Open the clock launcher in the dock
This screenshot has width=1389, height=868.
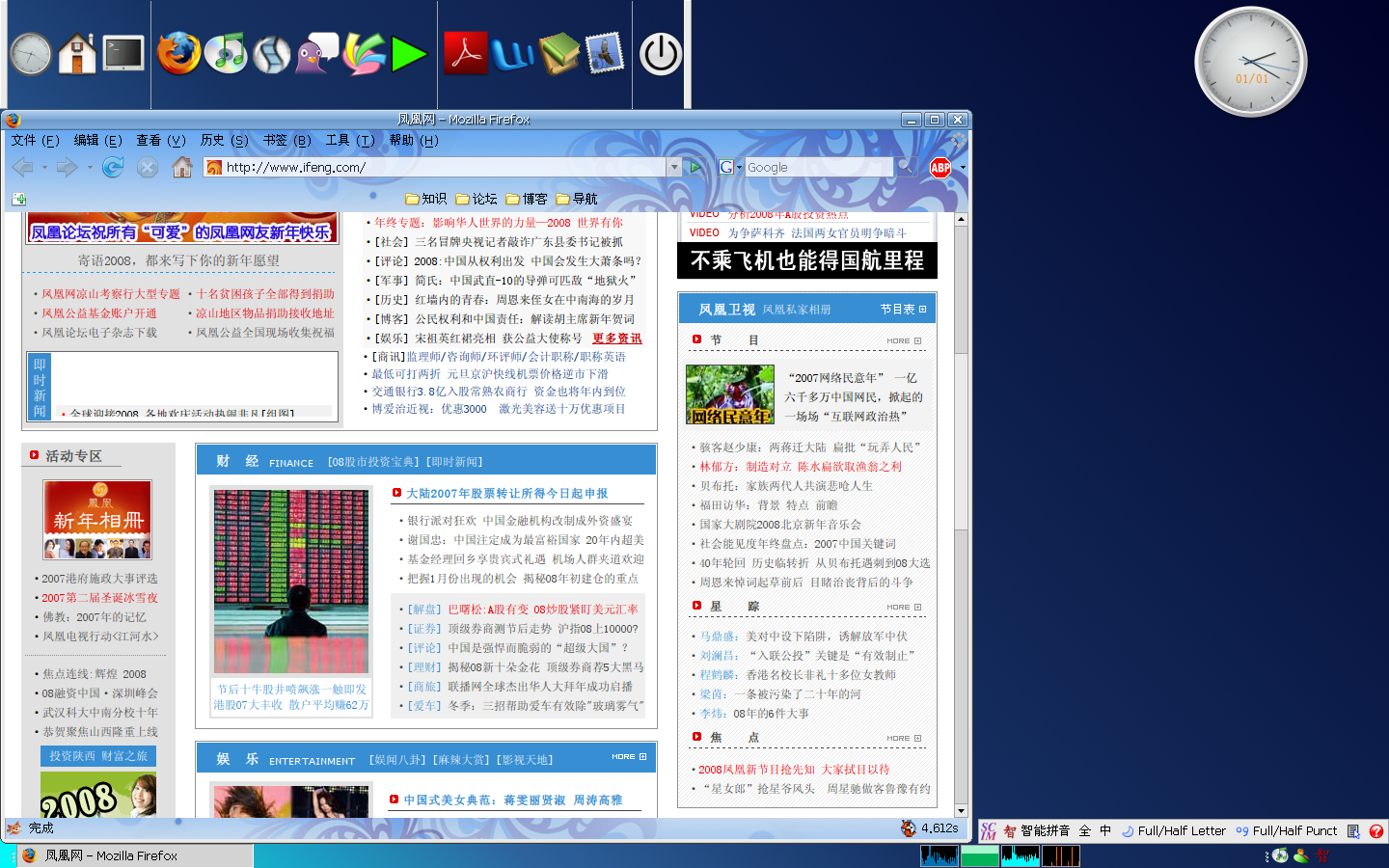point(31,54)
